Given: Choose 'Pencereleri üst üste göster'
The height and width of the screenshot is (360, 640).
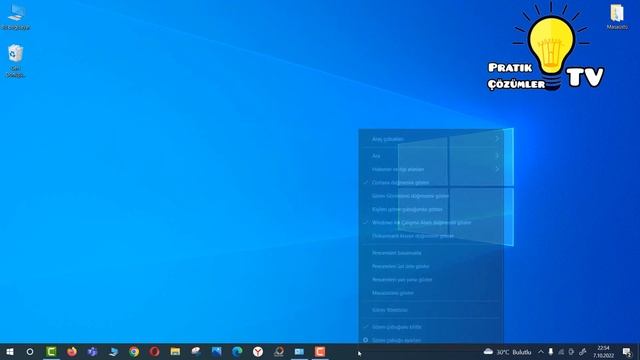Looking at the screenshot, I should [431, 267].
